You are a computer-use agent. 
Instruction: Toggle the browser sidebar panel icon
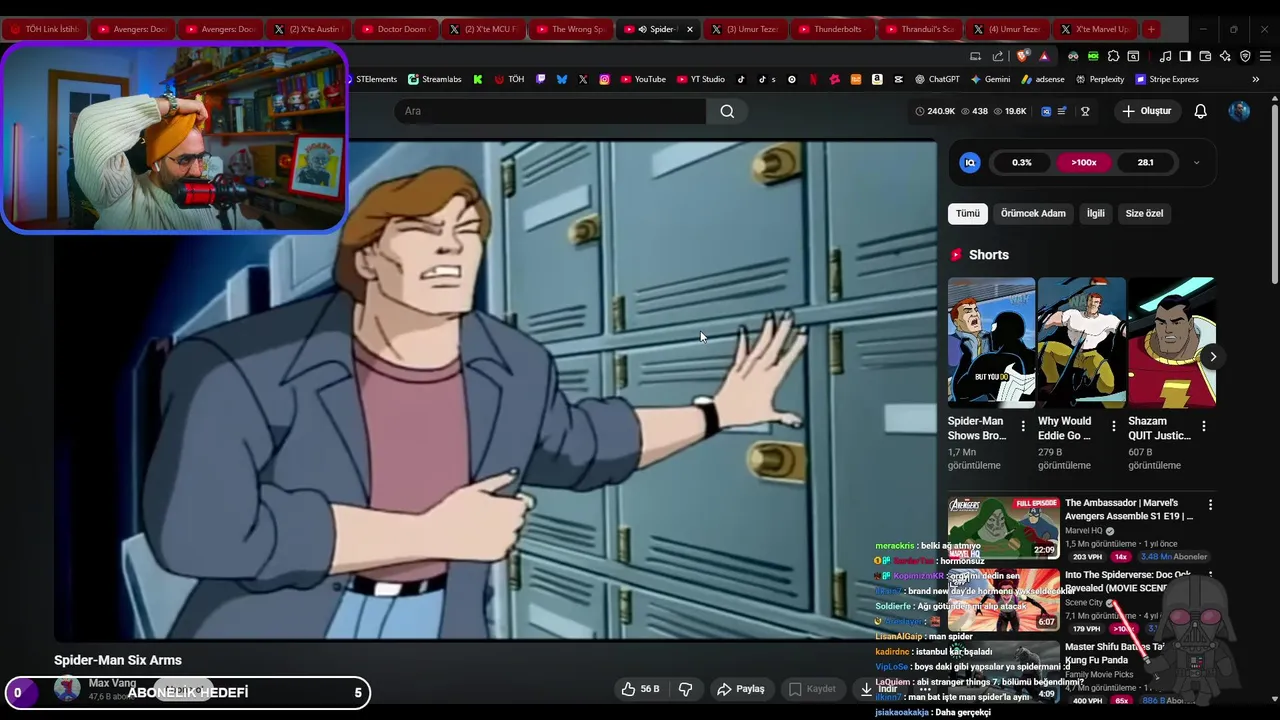(x=1185, y=56)
